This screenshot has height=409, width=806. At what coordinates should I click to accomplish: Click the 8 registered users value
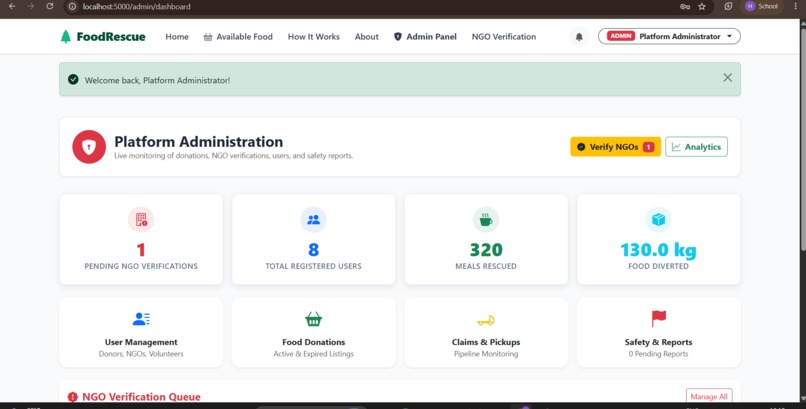tap(314, 250)
